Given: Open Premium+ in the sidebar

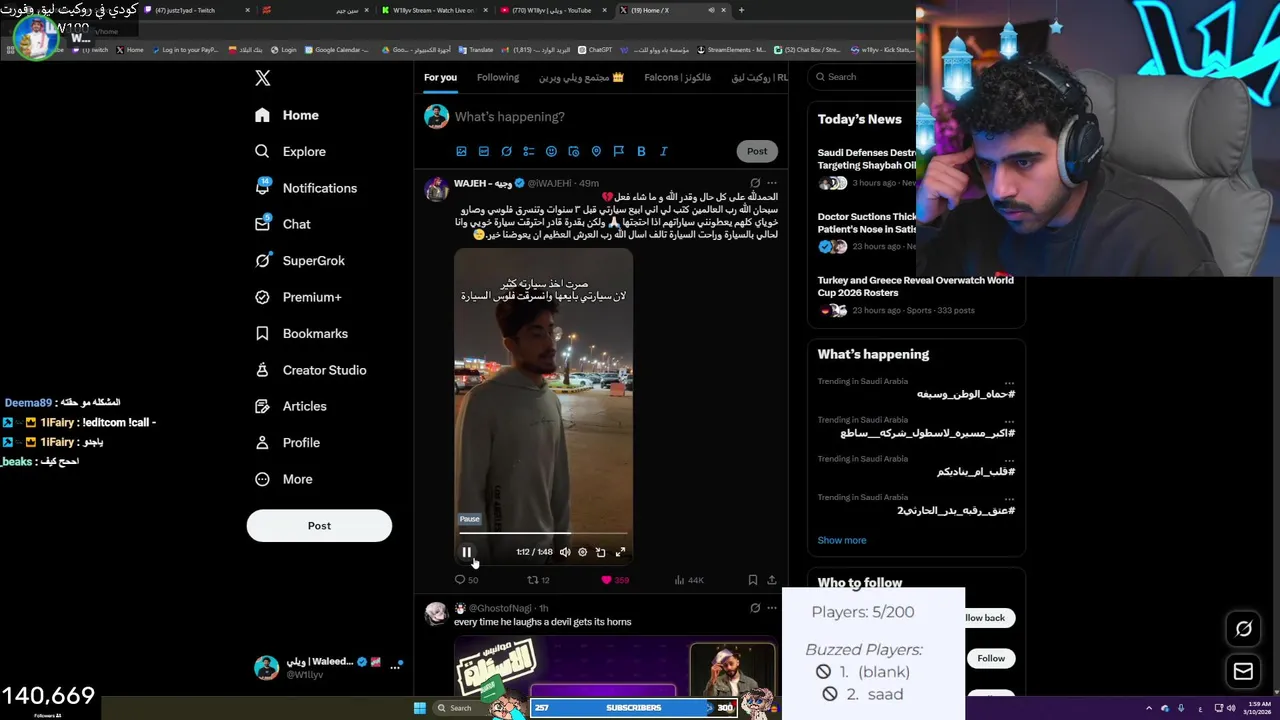Looking at the screenshot, I should pyautogui.click(x=297, y=297).
